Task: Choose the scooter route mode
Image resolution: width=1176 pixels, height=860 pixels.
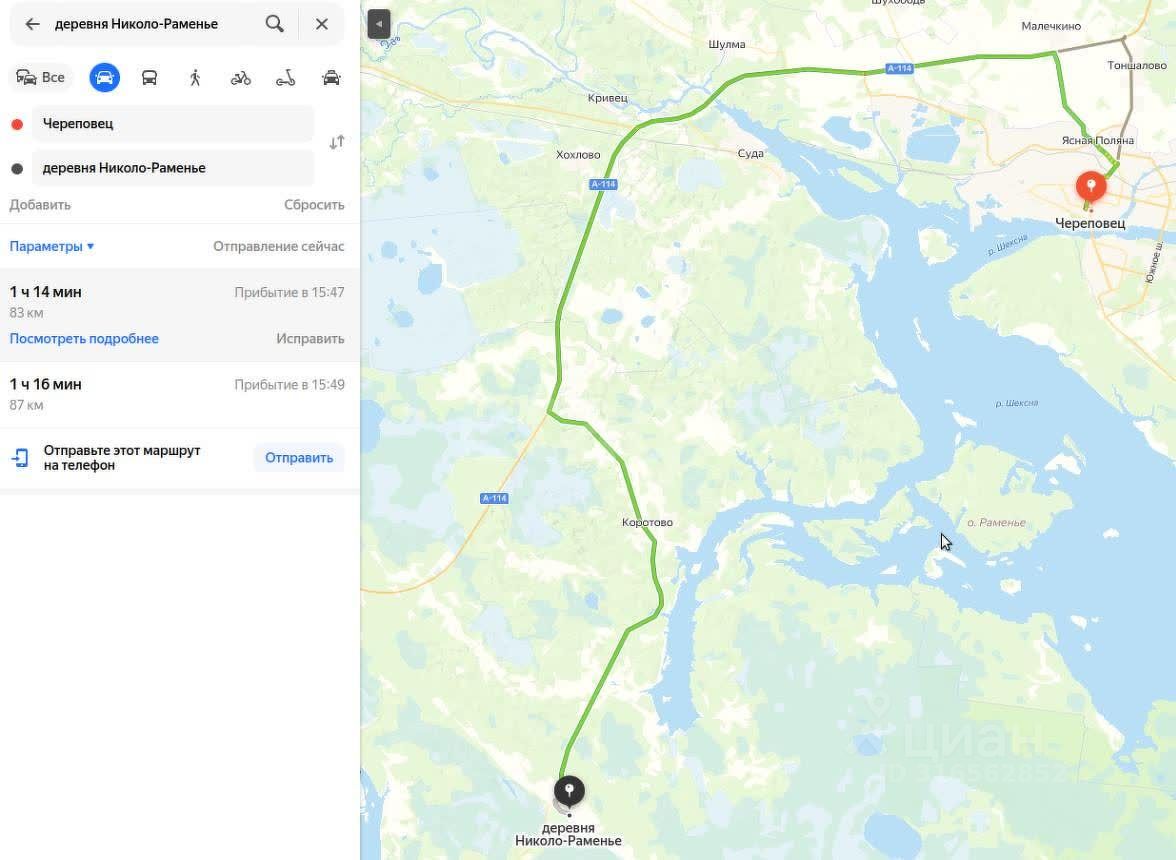Action: tap(286, 77)
